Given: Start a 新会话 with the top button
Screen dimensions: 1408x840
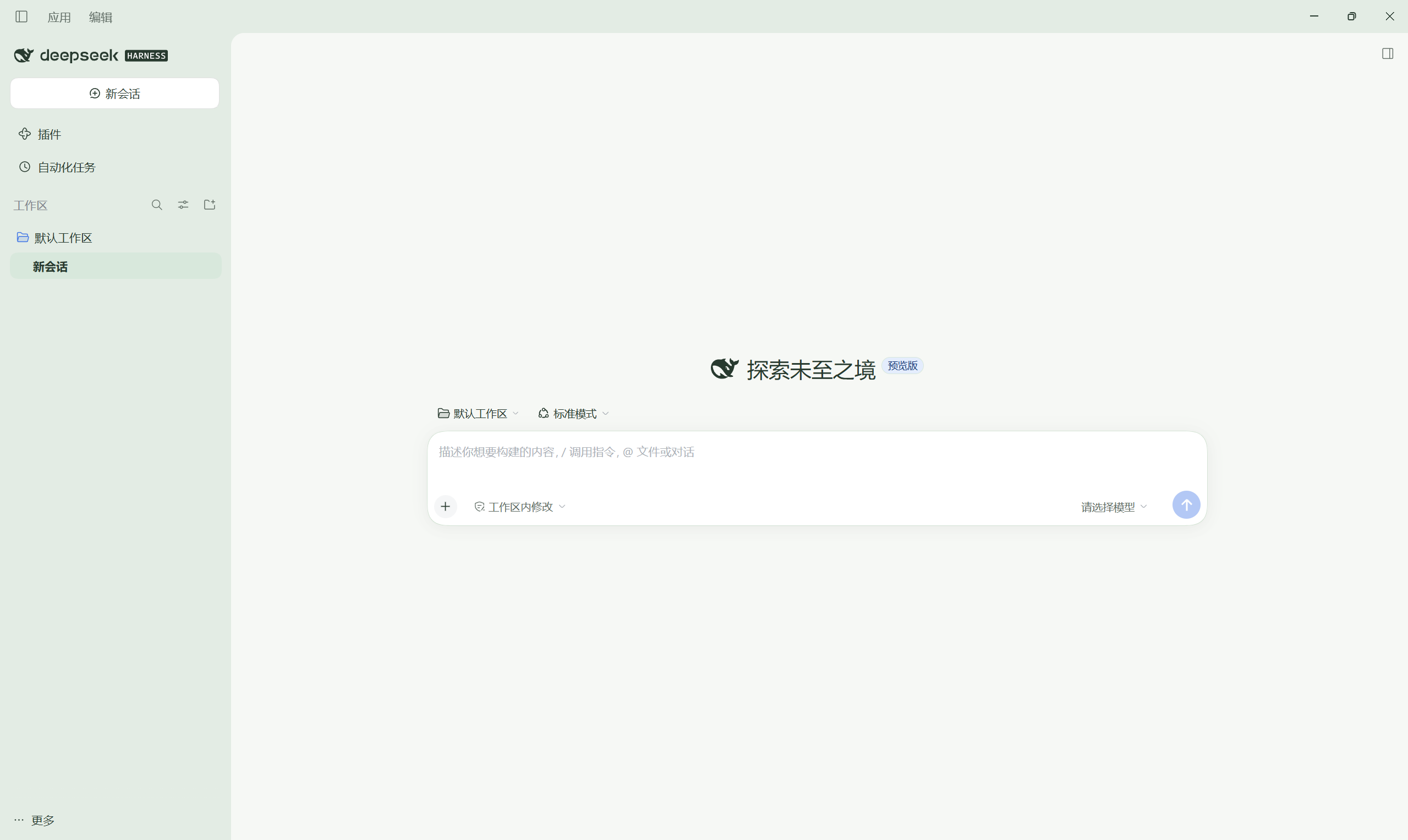Looking at the screenshot, I should coord(115,94).
